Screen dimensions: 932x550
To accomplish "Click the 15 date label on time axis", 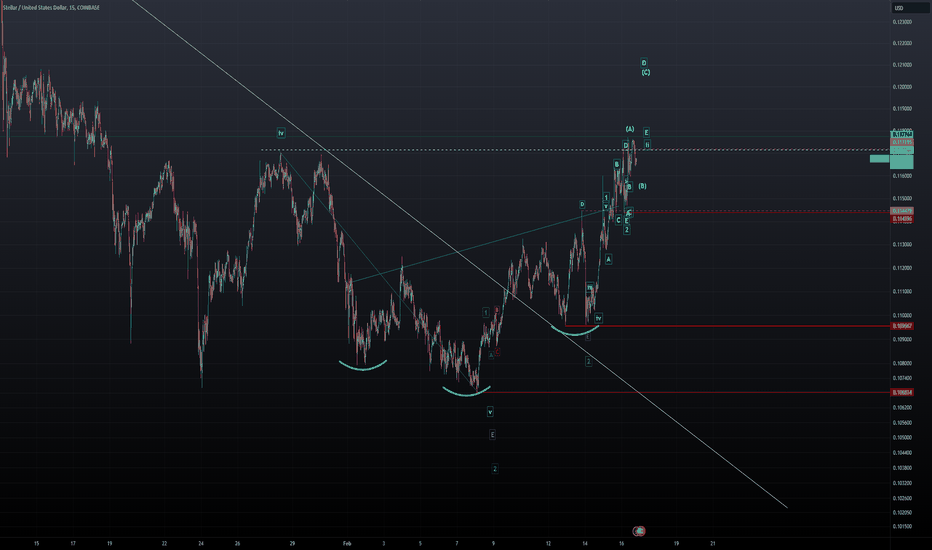I will 36,543.
